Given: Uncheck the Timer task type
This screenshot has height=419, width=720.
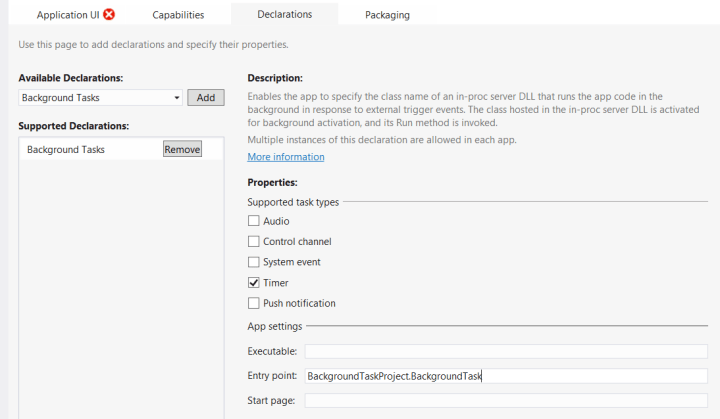Looking at the screenshot, I should (253, 283).
